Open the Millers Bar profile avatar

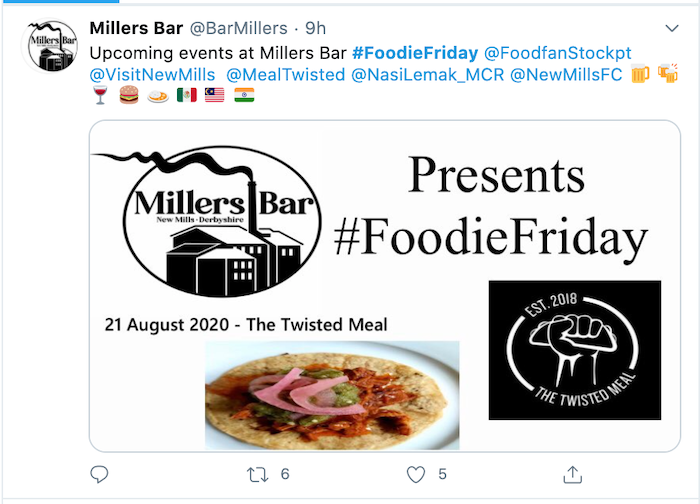point(50,47)
